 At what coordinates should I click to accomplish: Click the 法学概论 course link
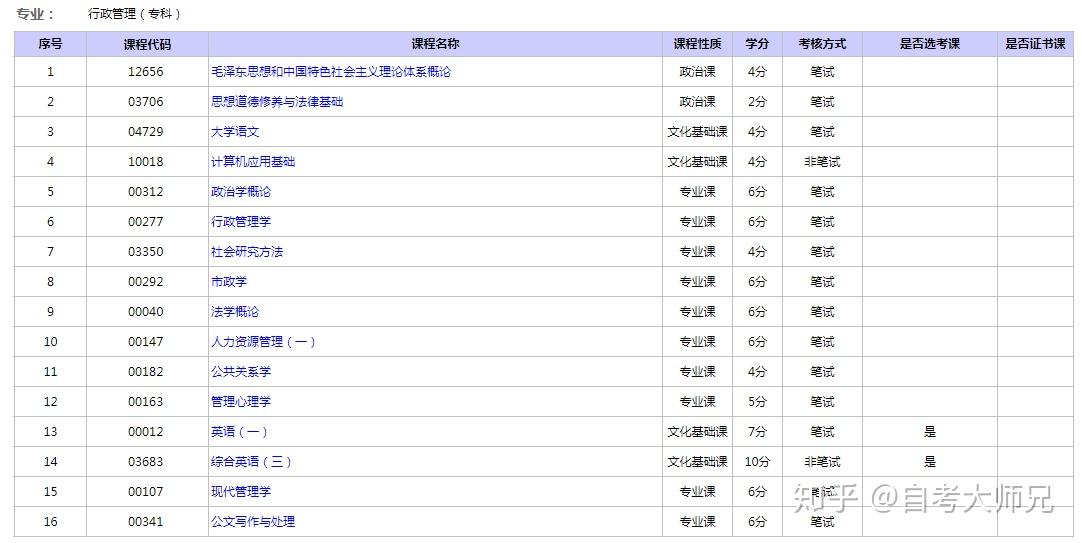click(235, 312)
